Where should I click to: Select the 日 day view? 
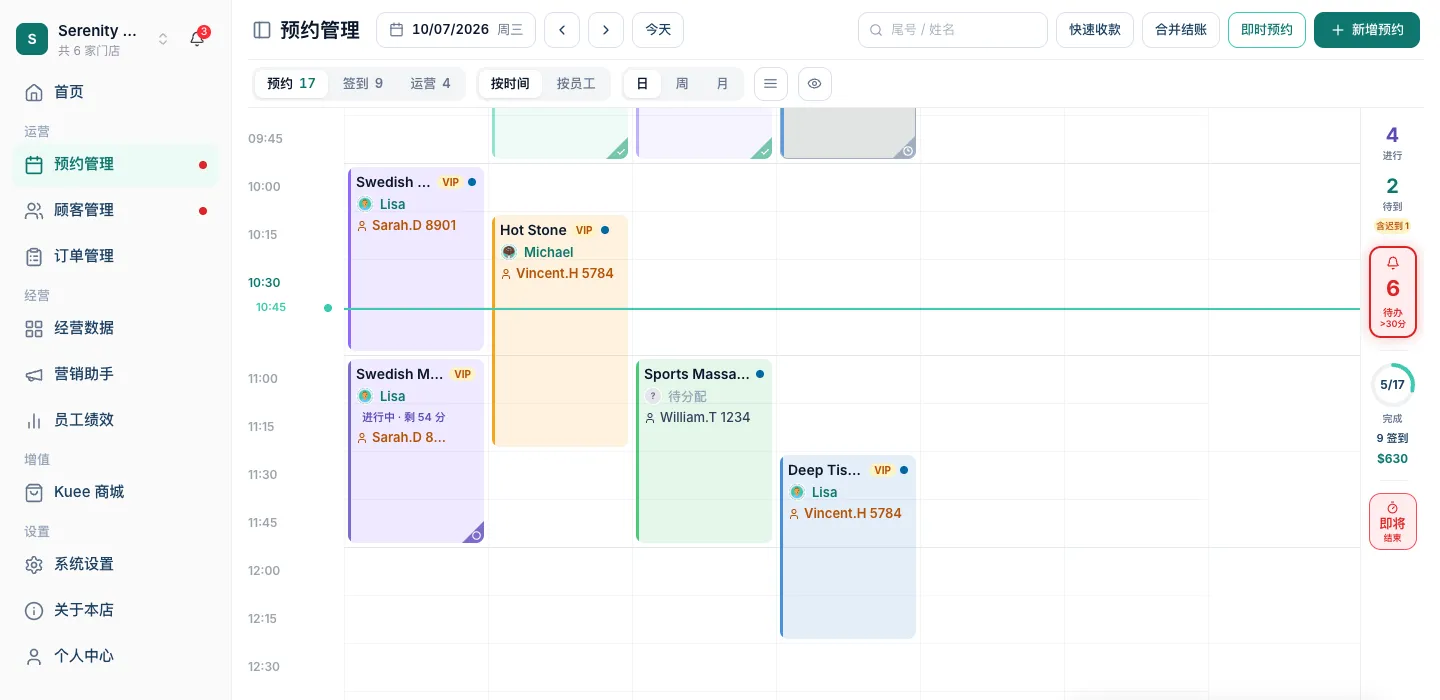coord(642,84)
